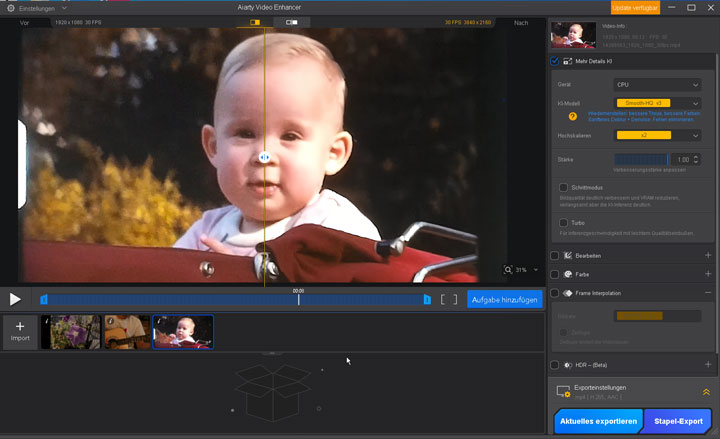Expand the HDR (Beta) section plus
720x439 pixels.
(708, 364)
